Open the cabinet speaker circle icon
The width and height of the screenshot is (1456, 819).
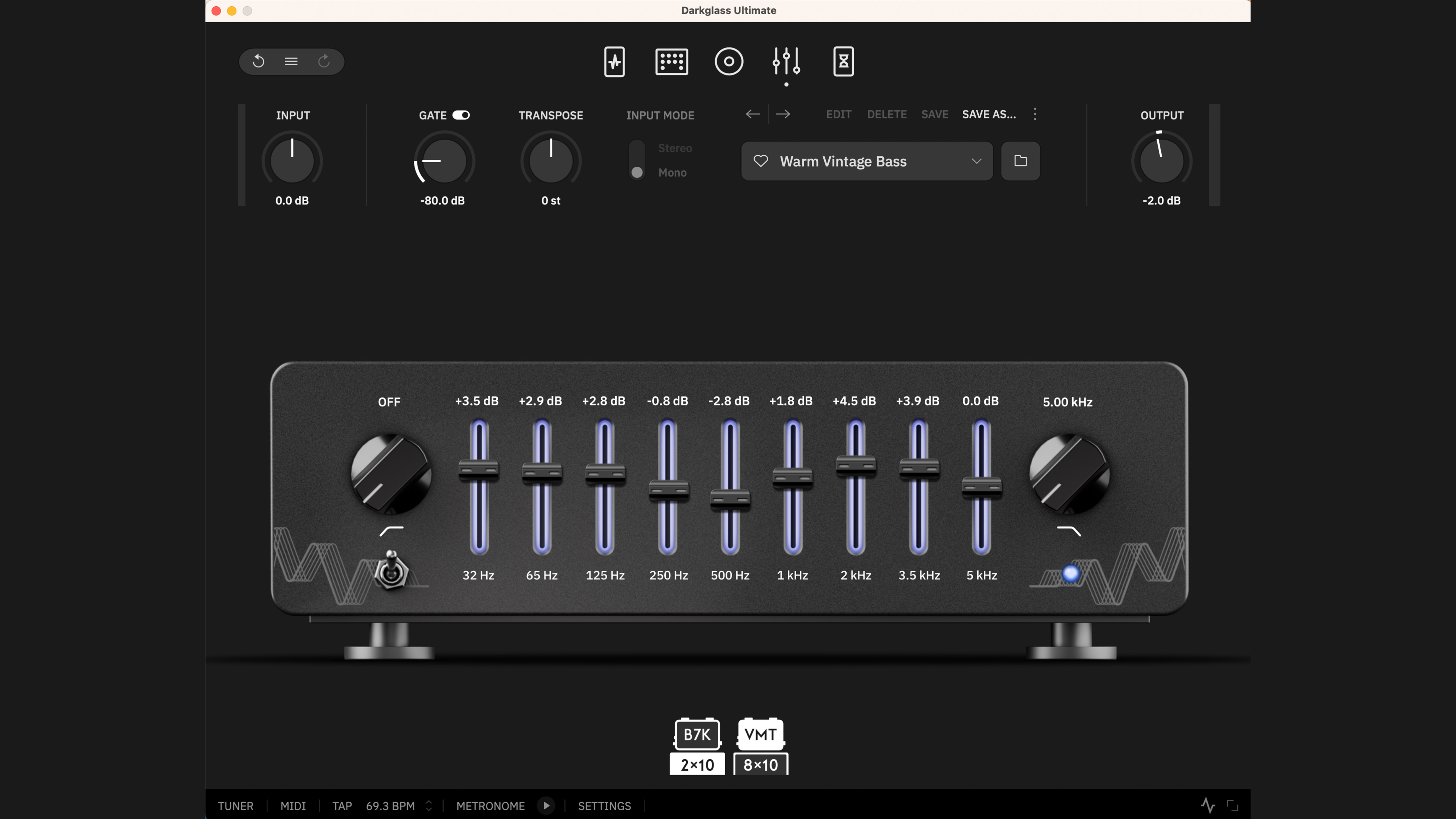point(729,61)
